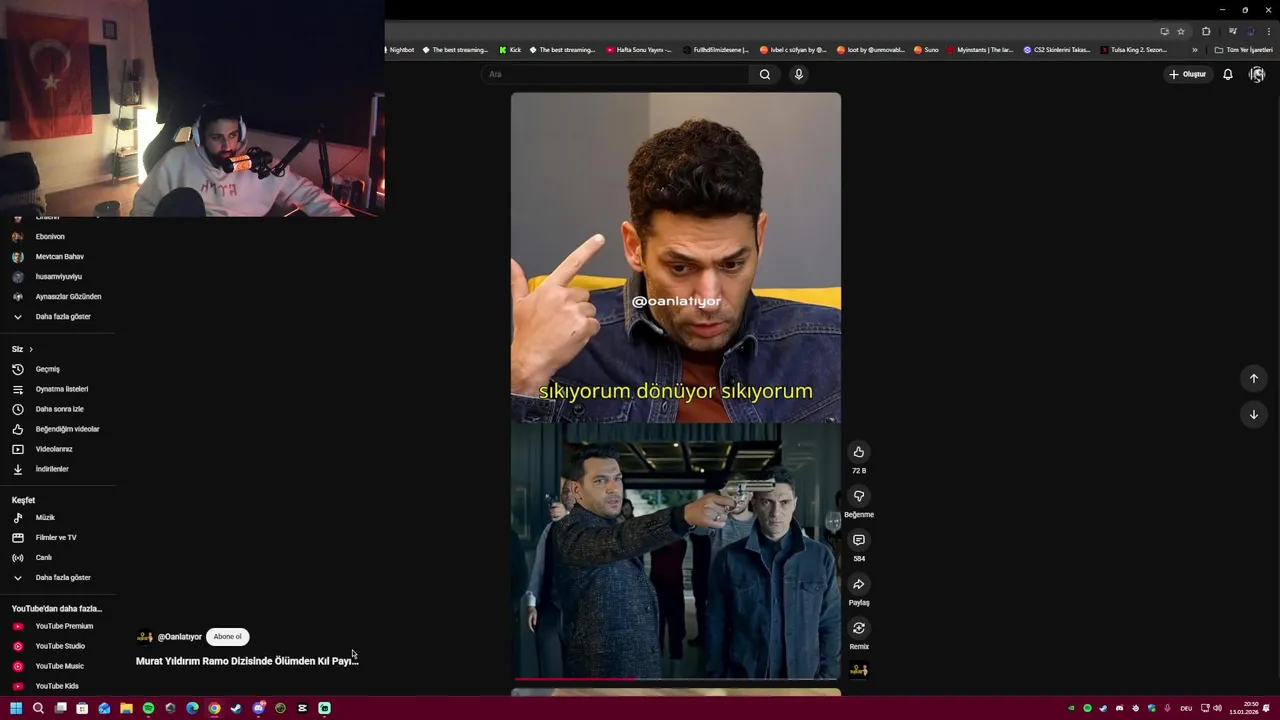
Task: Share the Short using Paylaş
Action: (858, 584)
